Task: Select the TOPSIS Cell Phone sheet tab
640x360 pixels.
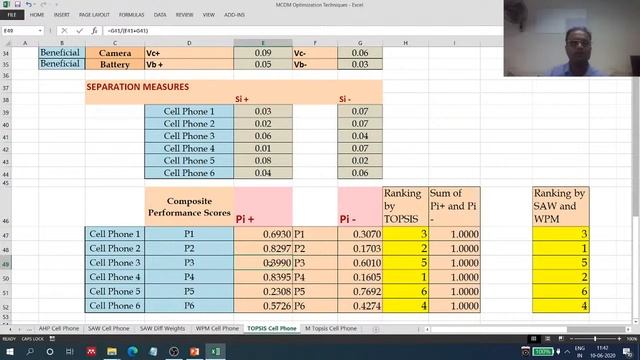Action: click(x=272, y=328)
